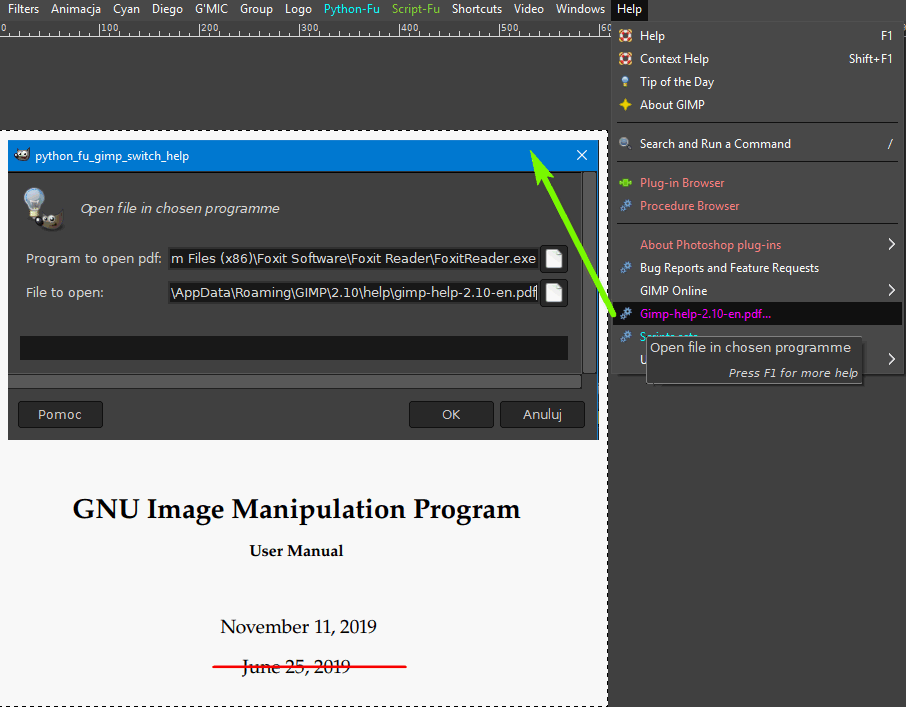Click the lightbulb Wilber icon in dialog
Screen dimensions: 906x707
(42, 209)
